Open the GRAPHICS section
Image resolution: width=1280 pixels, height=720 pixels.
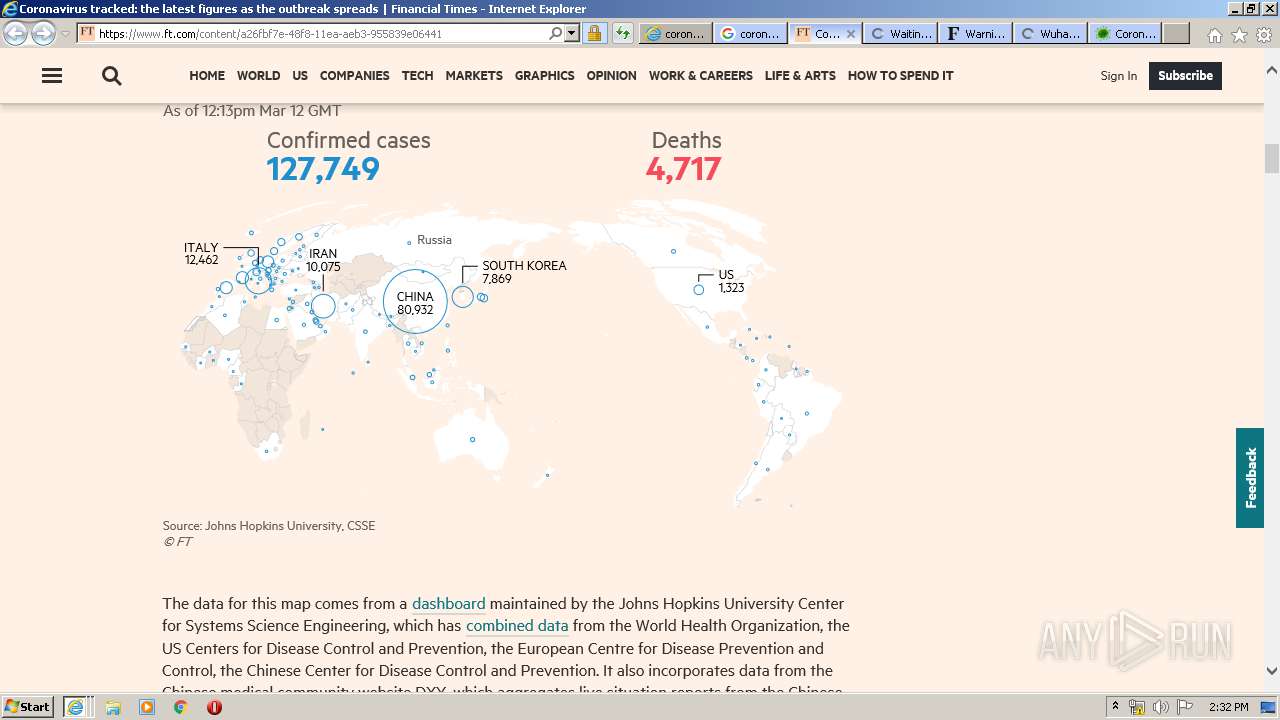pyautogui.click(x=544, y=76)
